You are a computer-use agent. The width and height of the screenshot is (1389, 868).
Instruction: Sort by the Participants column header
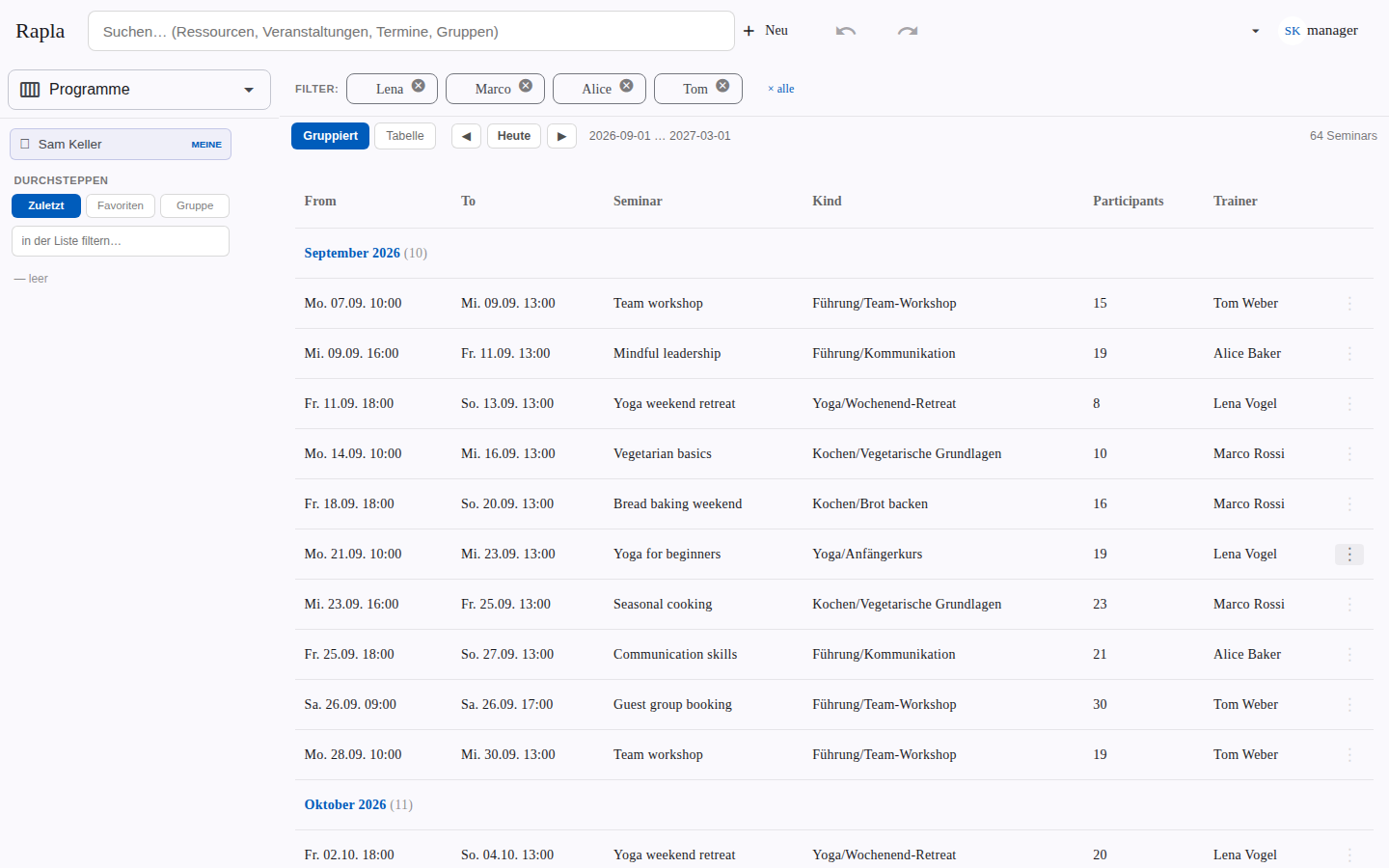1128,201
